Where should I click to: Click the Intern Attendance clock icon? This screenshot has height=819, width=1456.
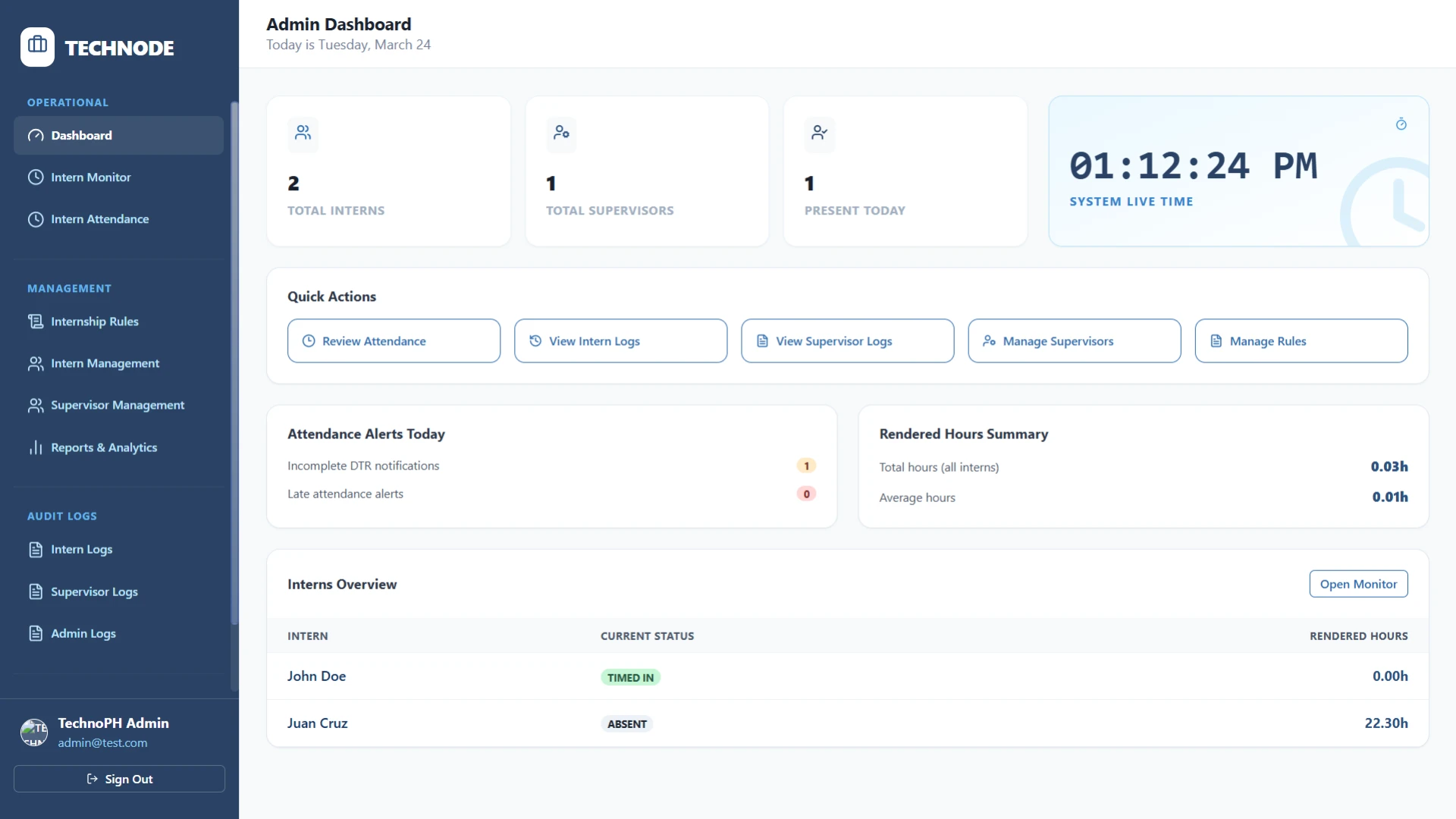click(x=36, y=219)
